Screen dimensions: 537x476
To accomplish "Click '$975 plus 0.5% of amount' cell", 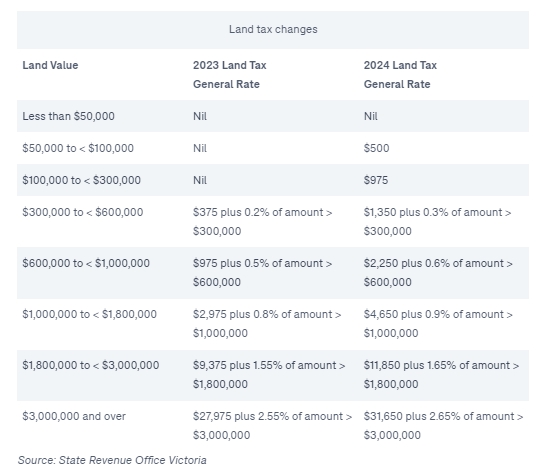I will 263,273.
